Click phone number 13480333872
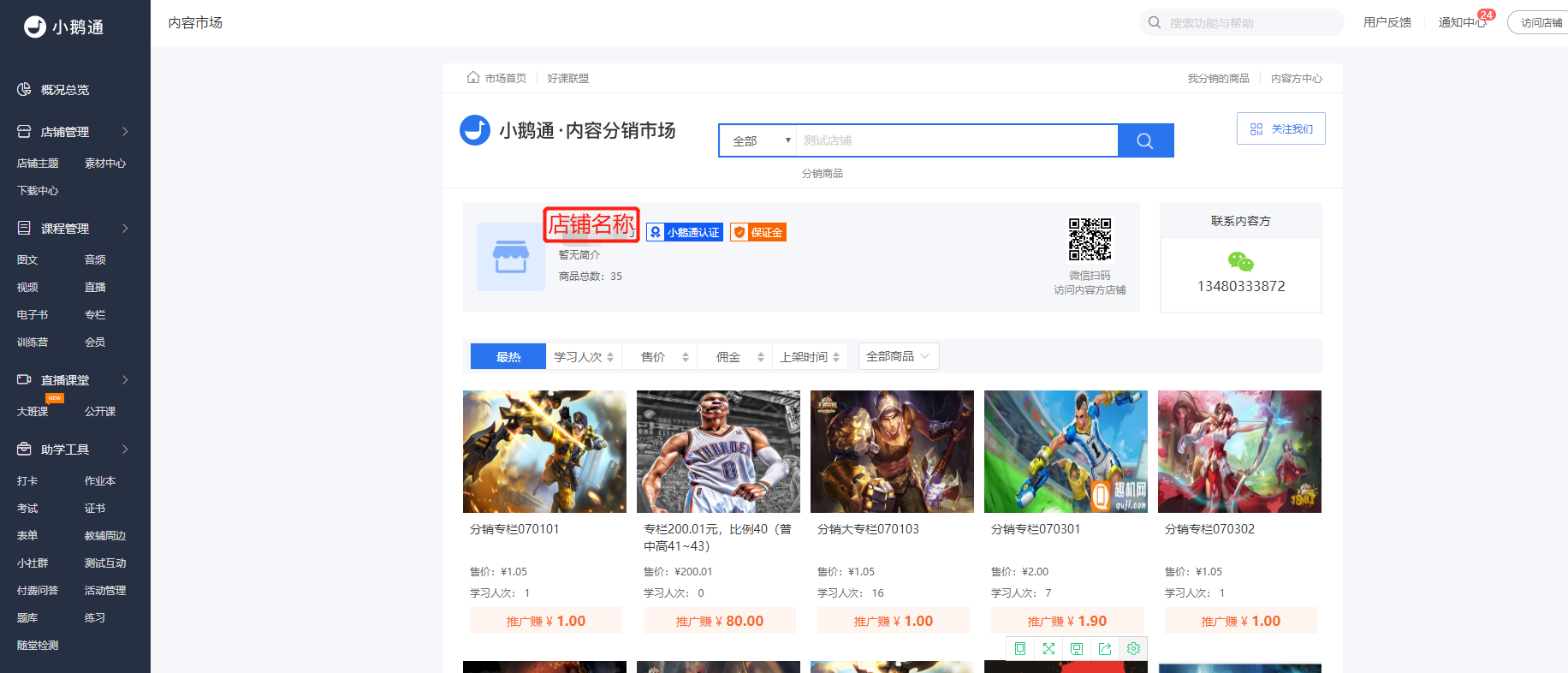The height and width of the screenshot is (673, 1568). [x=1241, y=286]
